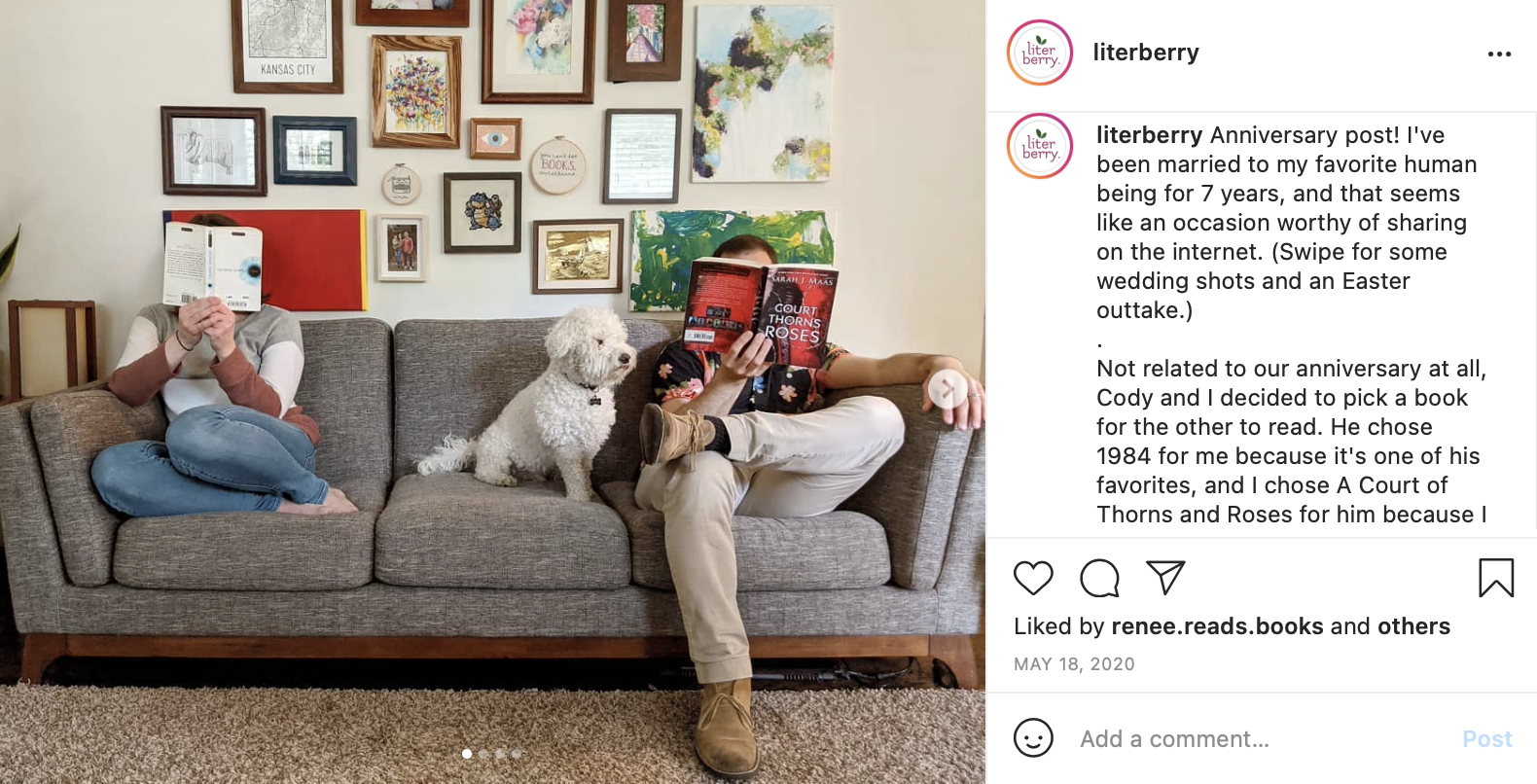Save the post with the bookmark icon

[1496, 578]
